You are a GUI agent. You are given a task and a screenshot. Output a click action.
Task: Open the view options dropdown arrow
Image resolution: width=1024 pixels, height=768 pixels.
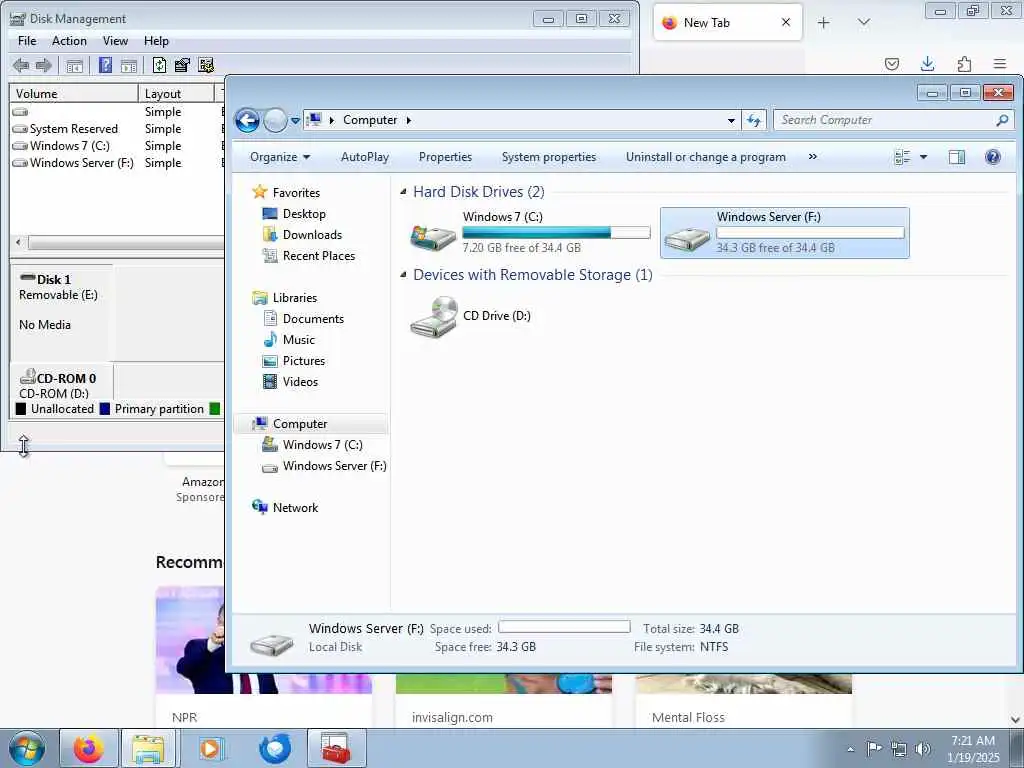923,157
